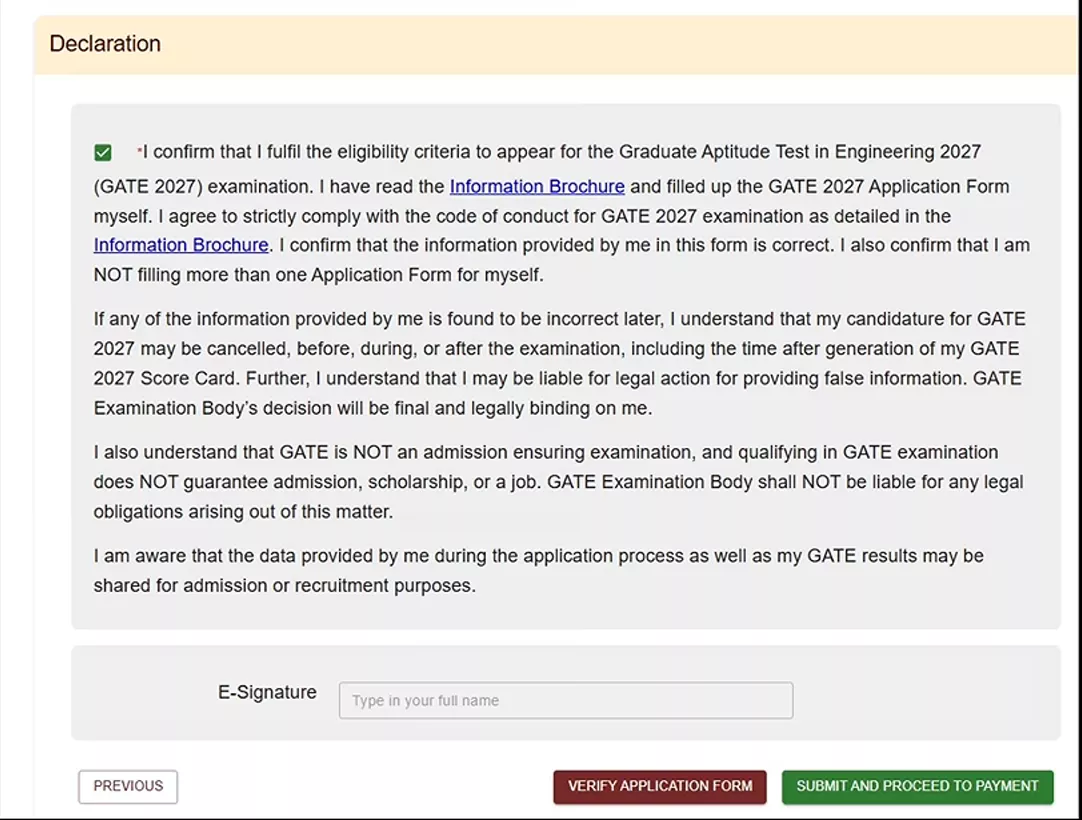This screenshot has width=1082, height=820.
Task: Click the E-Signature label
Action: tap(267, 692)
